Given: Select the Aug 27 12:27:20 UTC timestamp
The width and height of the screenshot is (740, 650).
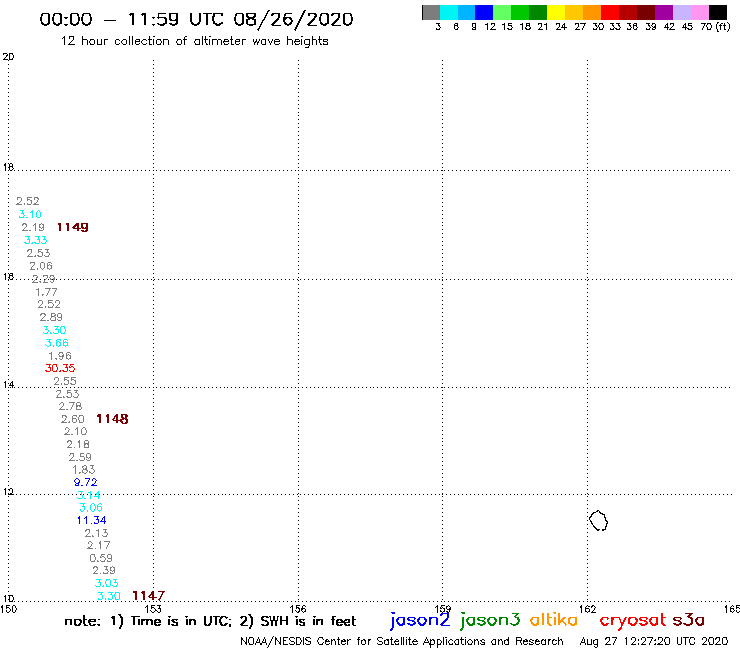Looking at the screenshot, I should point(654,641).
